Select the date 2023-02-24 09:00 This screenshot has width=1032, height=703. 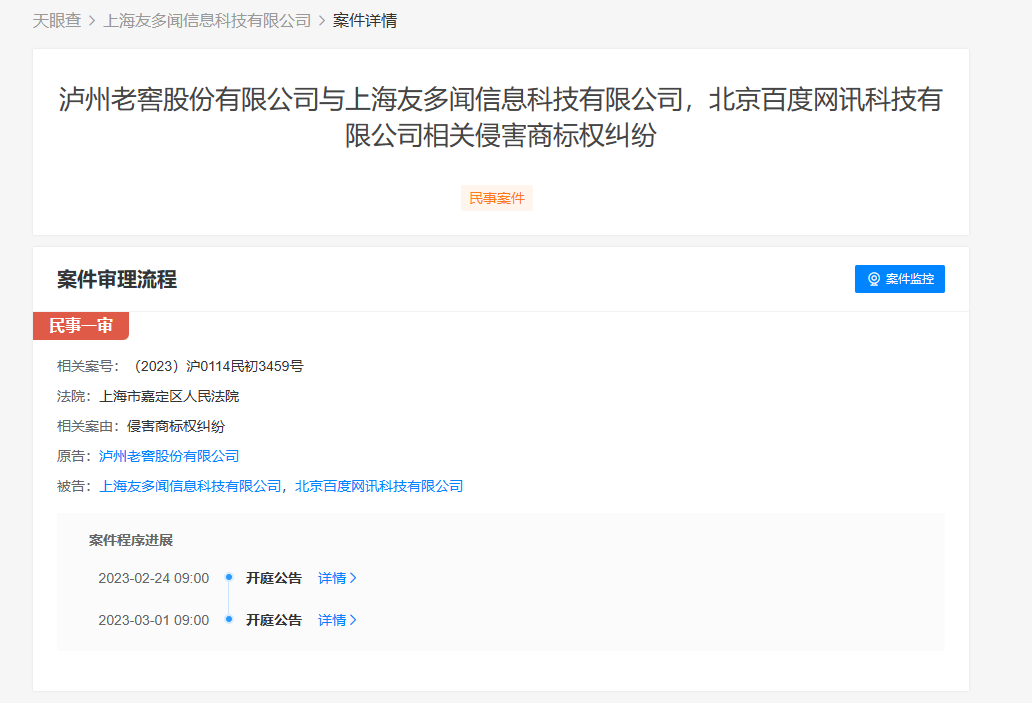153,578
